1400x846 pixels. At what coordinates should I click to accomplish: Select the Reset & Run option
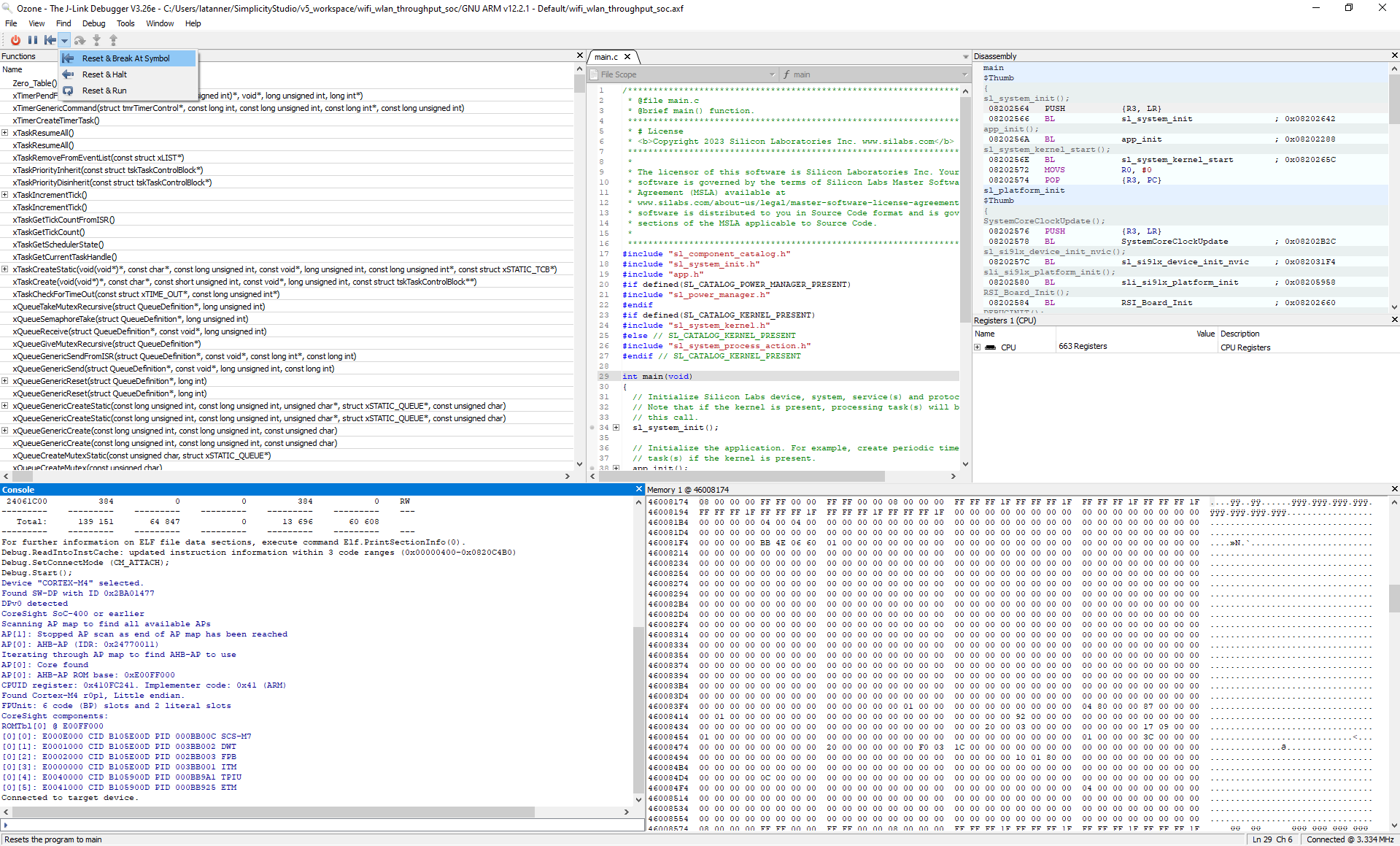point(104,91)
